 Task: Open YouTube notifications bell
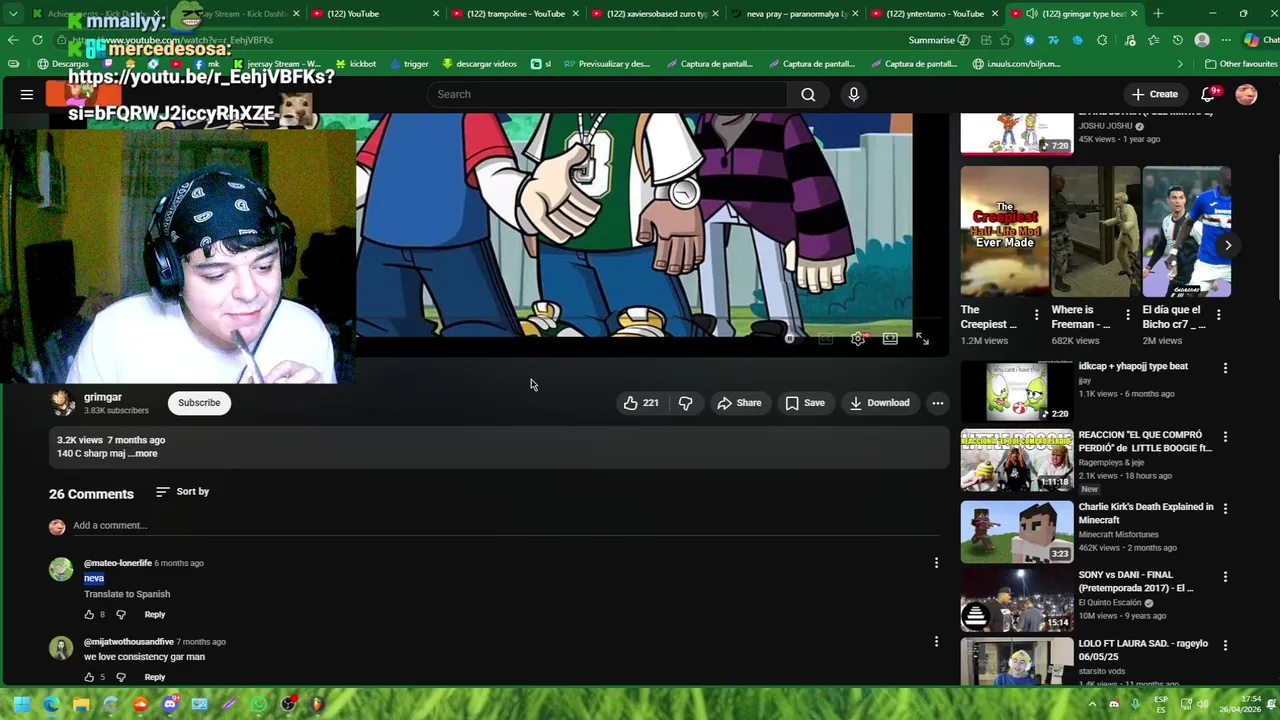tap(1208, 94)
